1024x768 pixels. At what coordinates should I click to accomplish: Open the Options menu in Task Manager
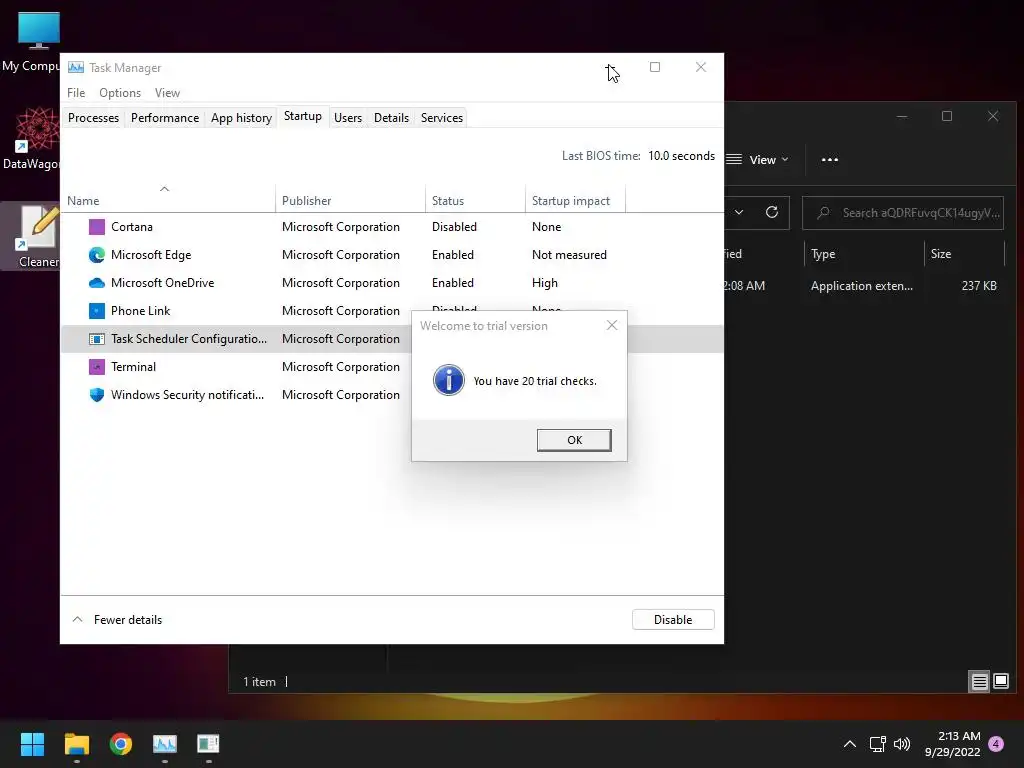120,93
